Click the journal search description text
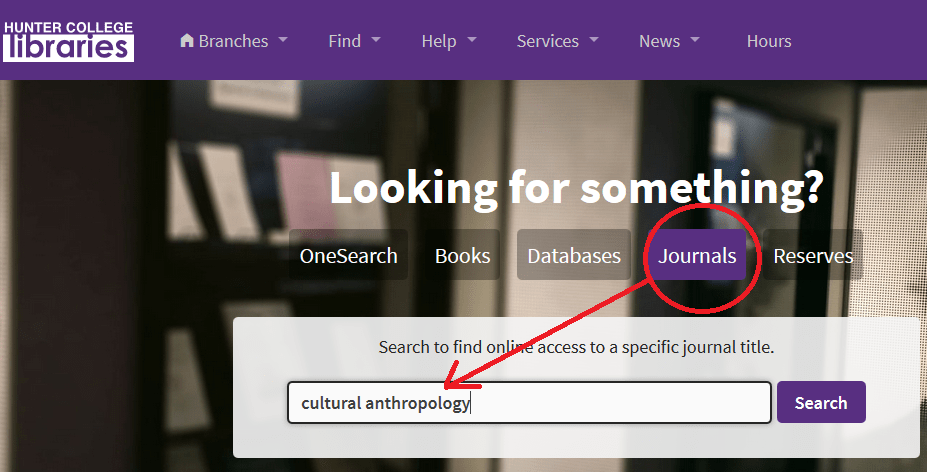This screenshot has height=472, width=927. (576, 347)
